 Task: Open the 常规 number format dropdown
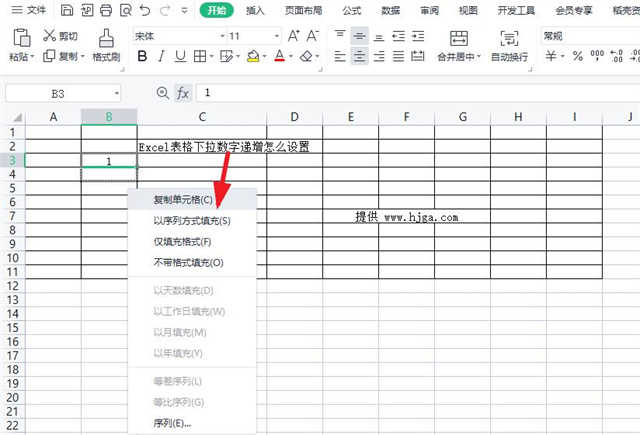[x=590, y=36]
